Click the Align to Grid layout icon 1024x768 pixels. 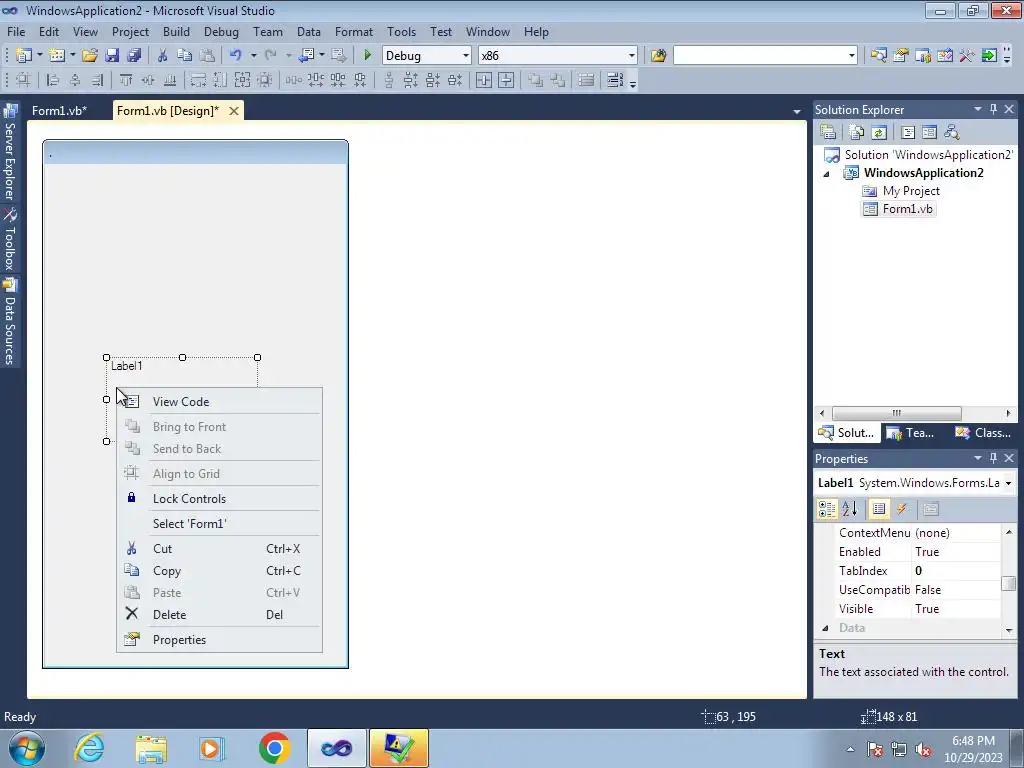(23, 80)
